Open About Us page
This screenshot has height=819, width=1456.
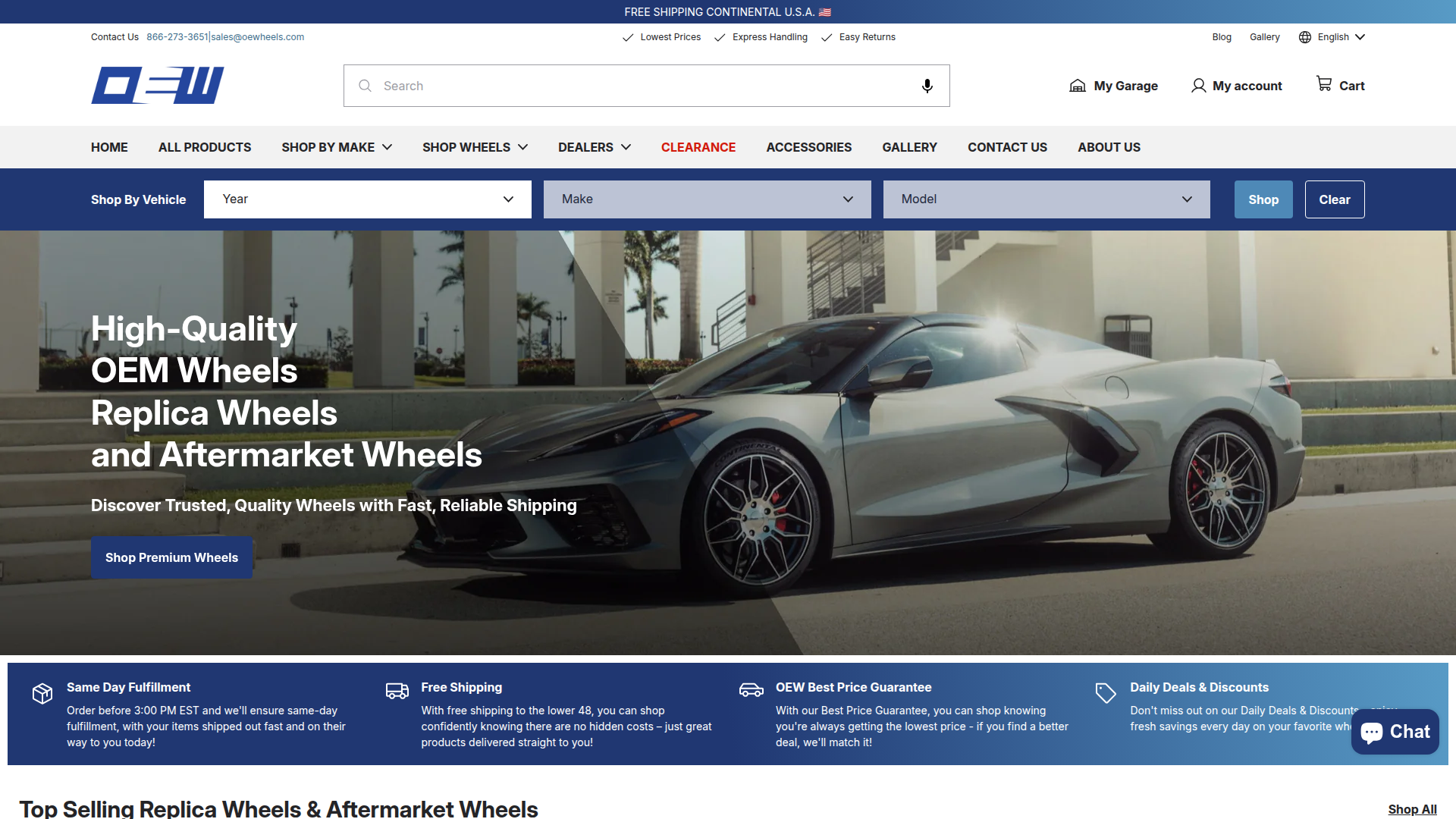coord(1109,147)
